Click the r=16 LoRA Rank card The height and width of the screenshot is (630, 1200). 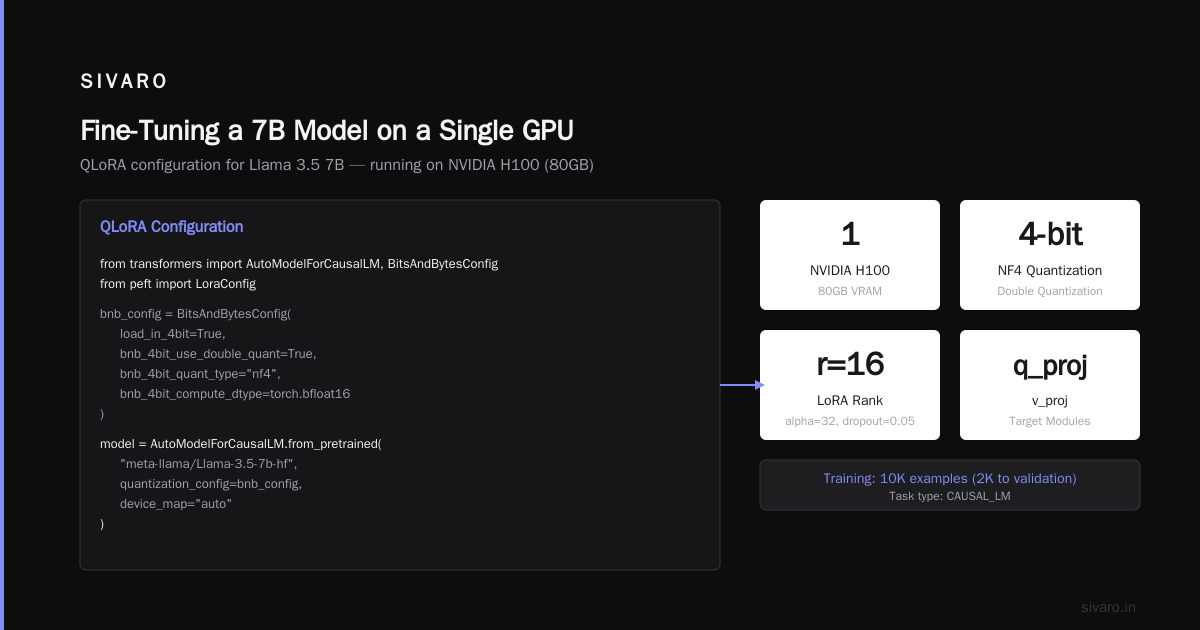point(850,385)
